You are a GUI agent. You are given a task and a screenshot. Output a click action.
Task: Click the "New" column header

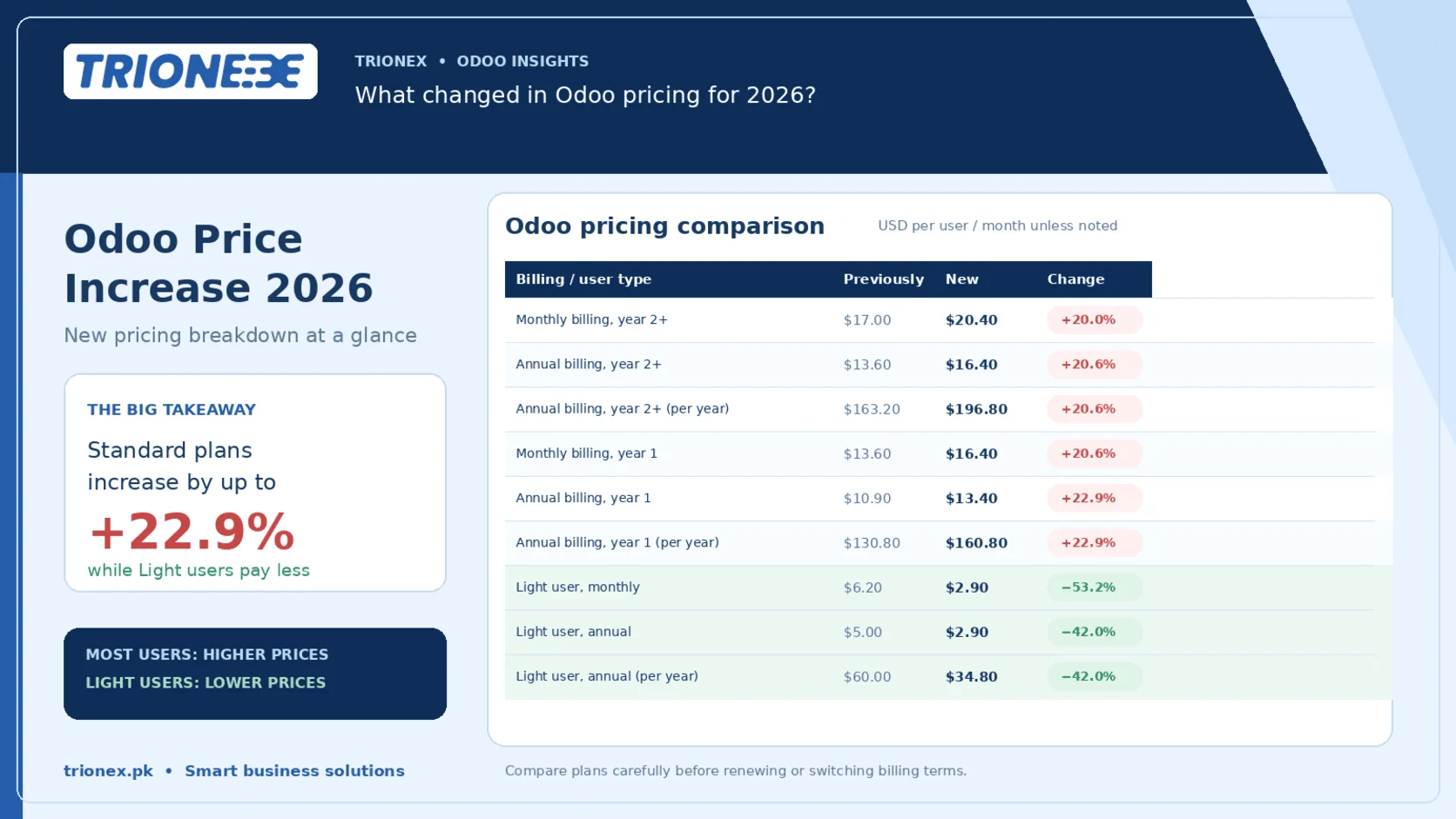click(x=962, y=279)
